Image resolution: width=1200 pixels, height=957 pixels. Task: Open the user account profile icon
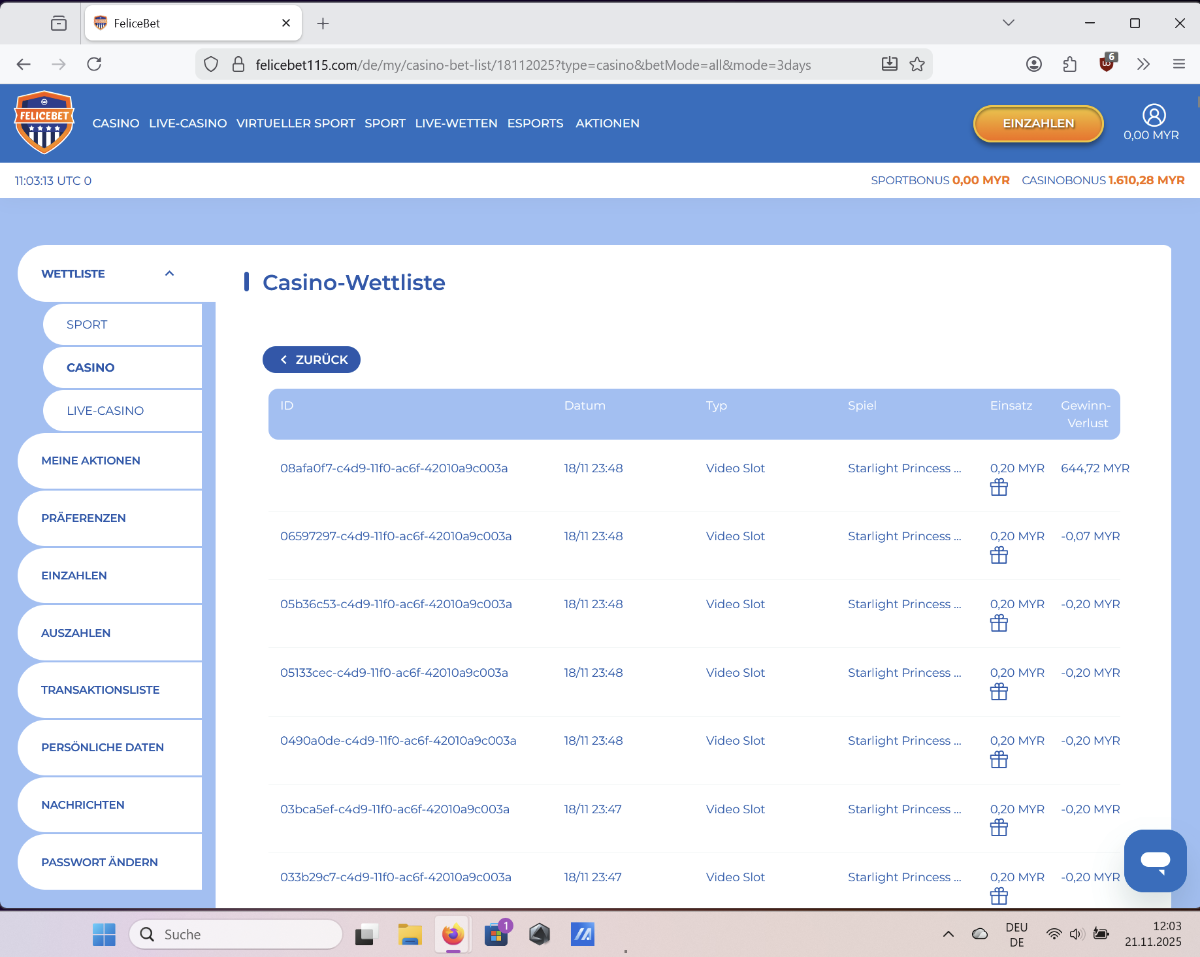tap(1153, 115)
